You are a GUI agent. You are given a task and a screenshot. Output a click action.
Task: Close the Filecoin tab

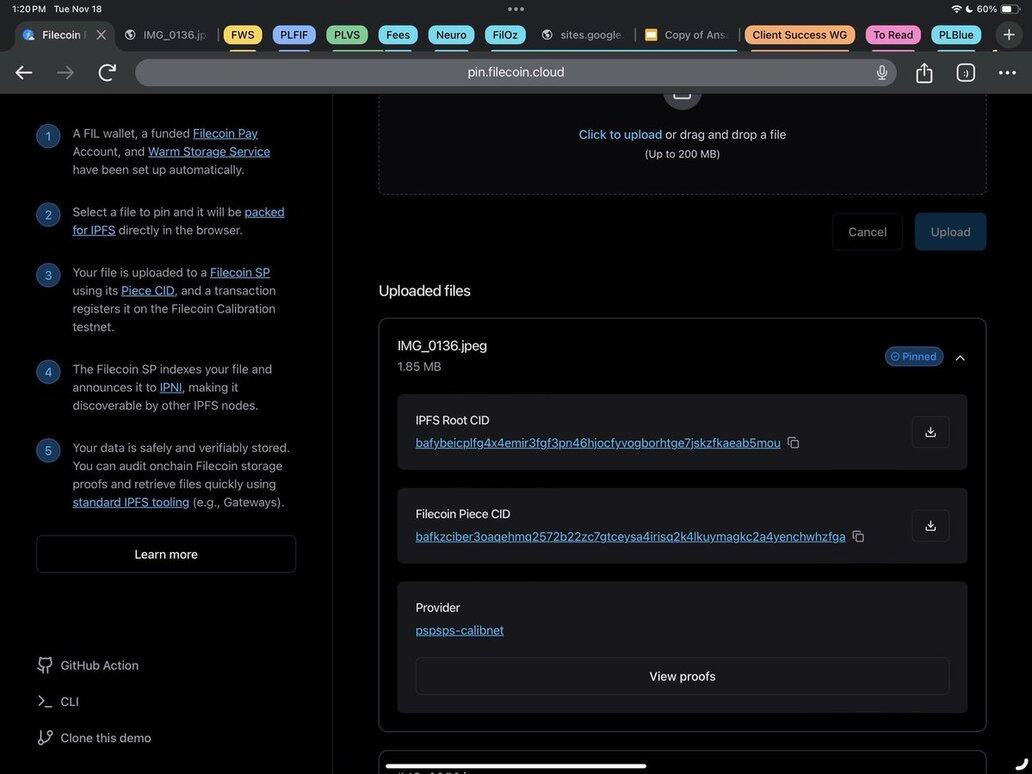(101, 35)
